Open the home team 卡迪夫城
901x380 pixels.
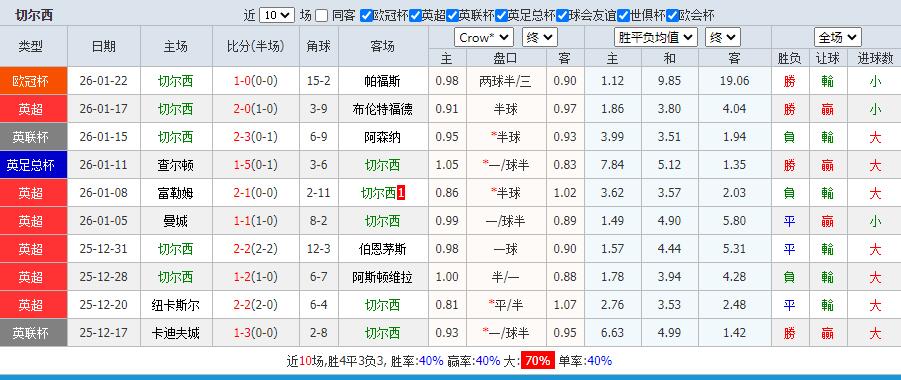pos(176,333)
